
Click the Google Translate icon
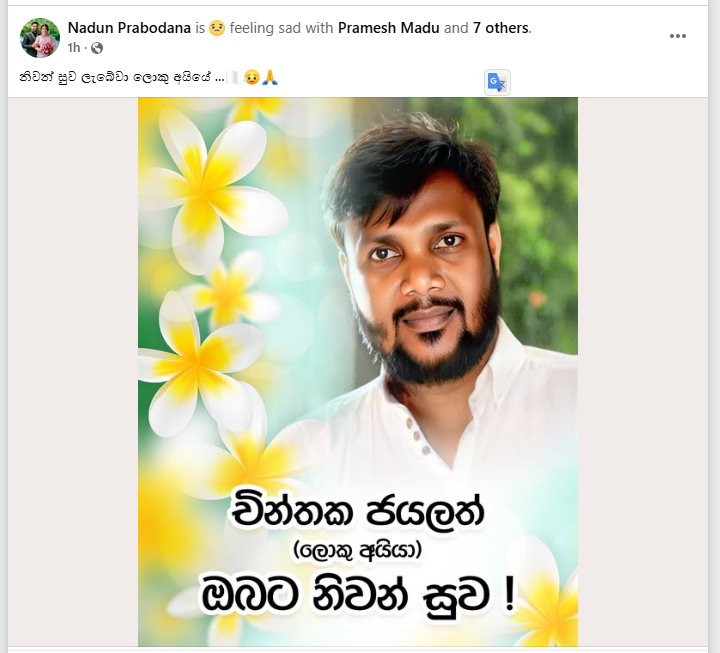[497, 83]
